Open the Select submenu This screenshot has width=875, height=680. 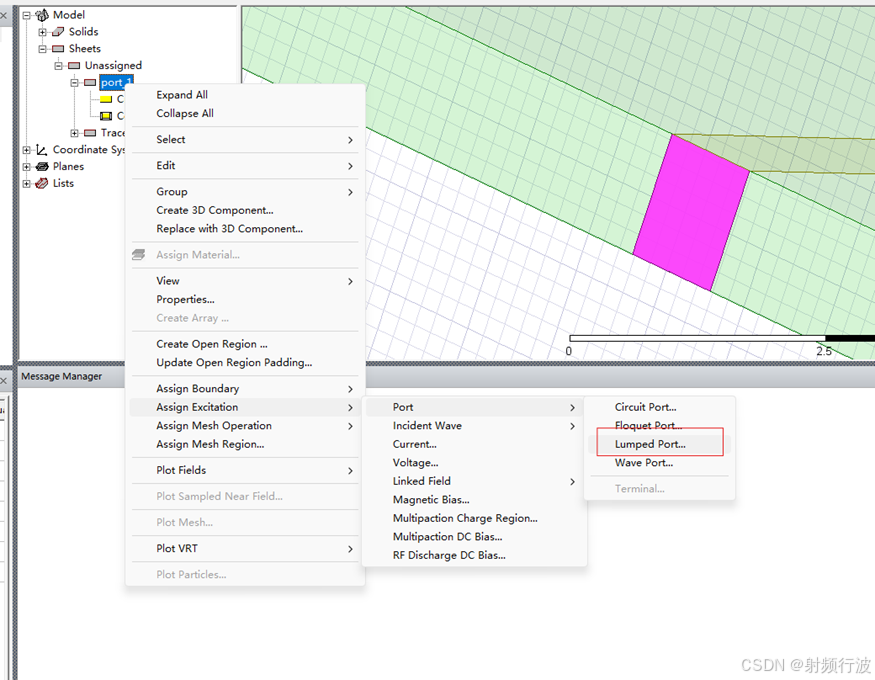pos(246,139)
